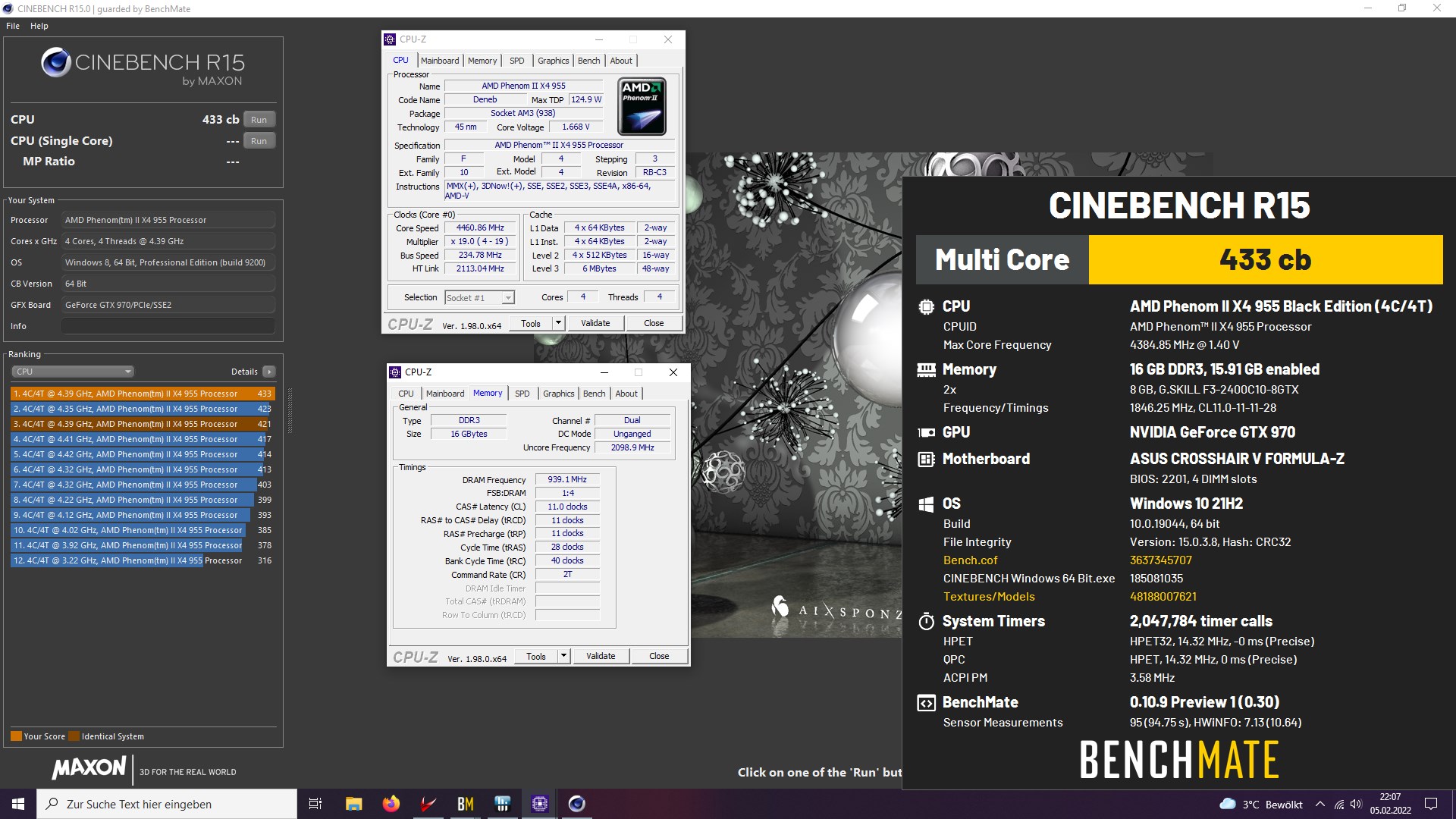1456x819 pixels.
Task: Click Close in Memory CPU-Z window
Action: pos(659,656)
